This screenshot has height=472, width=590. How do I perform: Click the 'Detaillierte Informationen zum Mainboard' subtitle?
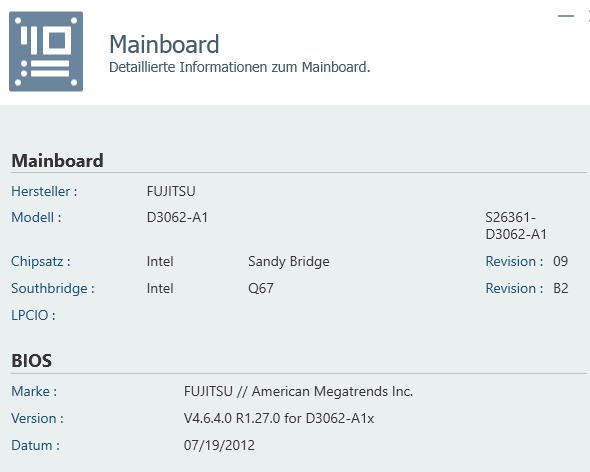click(x=240, y=67)
